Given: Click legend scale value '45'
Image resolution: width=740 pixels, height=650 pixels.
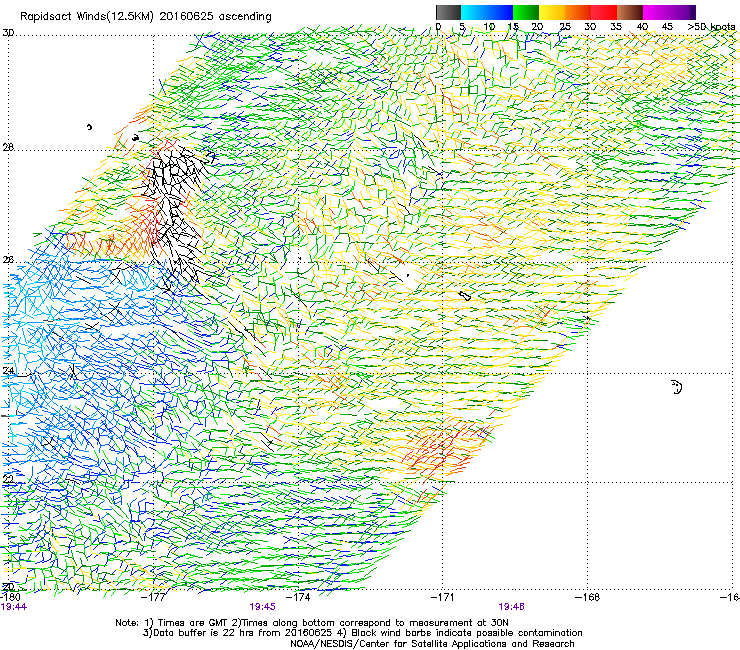Looking at the screenshot, I should pos(667,27).
